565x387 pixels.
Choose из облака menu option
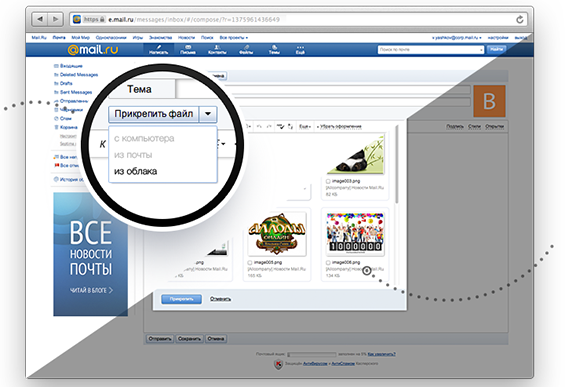[x=135, y=171]
